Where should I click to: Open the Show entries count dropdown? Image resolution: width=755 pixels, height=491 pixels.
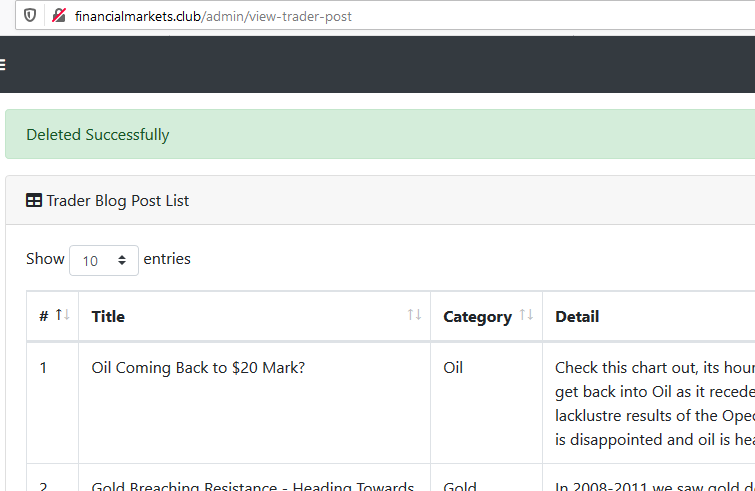pyautogui.click(x=104, y=260)
